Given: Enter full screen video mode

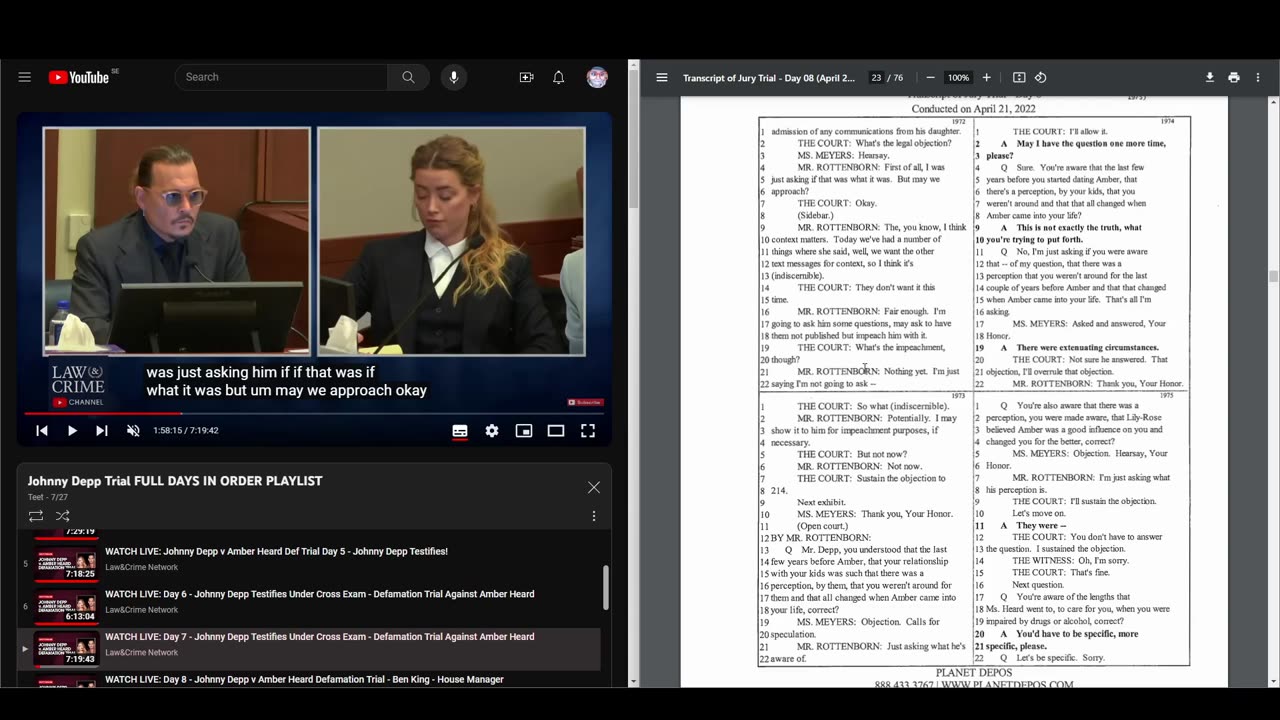Looking at the screenshot, I should 588,430.
